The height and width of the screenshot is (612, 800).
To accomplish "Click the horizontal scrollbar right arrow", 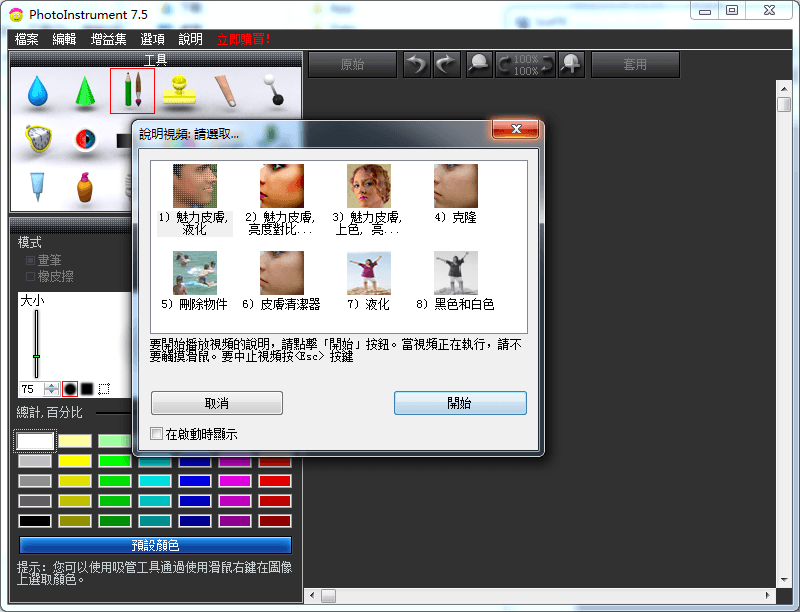I will click(x=768, y=595).
